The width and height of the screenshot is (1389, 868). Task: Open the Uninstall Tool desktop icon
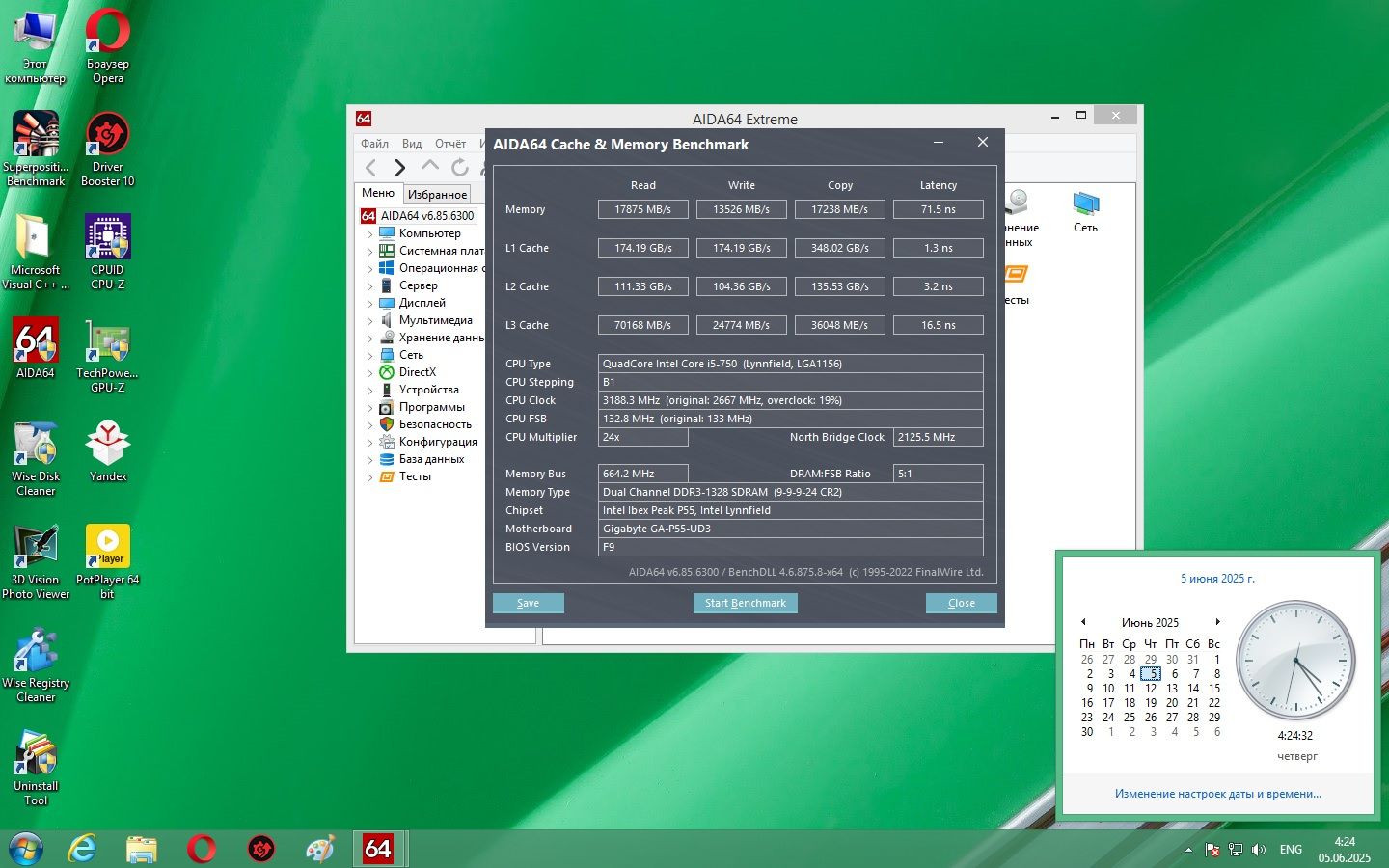click(x=36, y=769)
